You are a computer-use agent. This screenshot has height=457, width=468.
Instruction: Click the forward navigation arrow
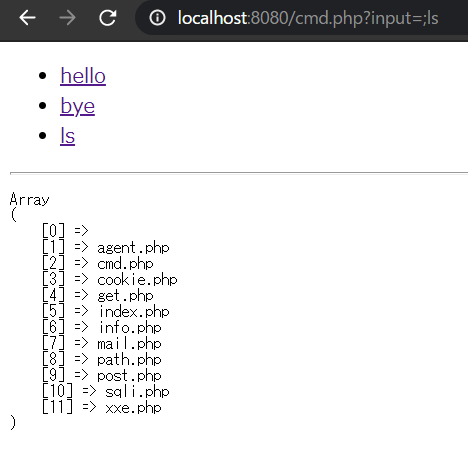tap(67, 18)
